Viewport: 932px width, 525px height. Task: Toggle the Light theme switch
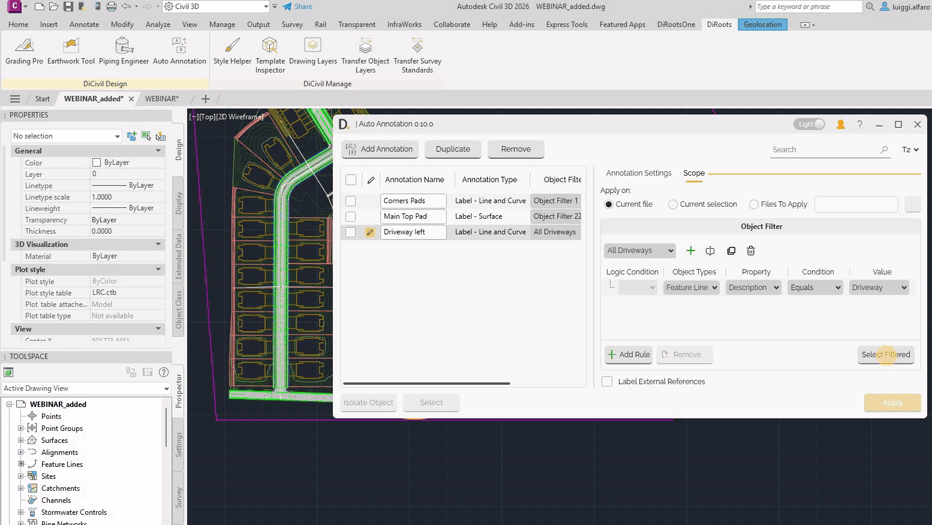tap(809, 124)
